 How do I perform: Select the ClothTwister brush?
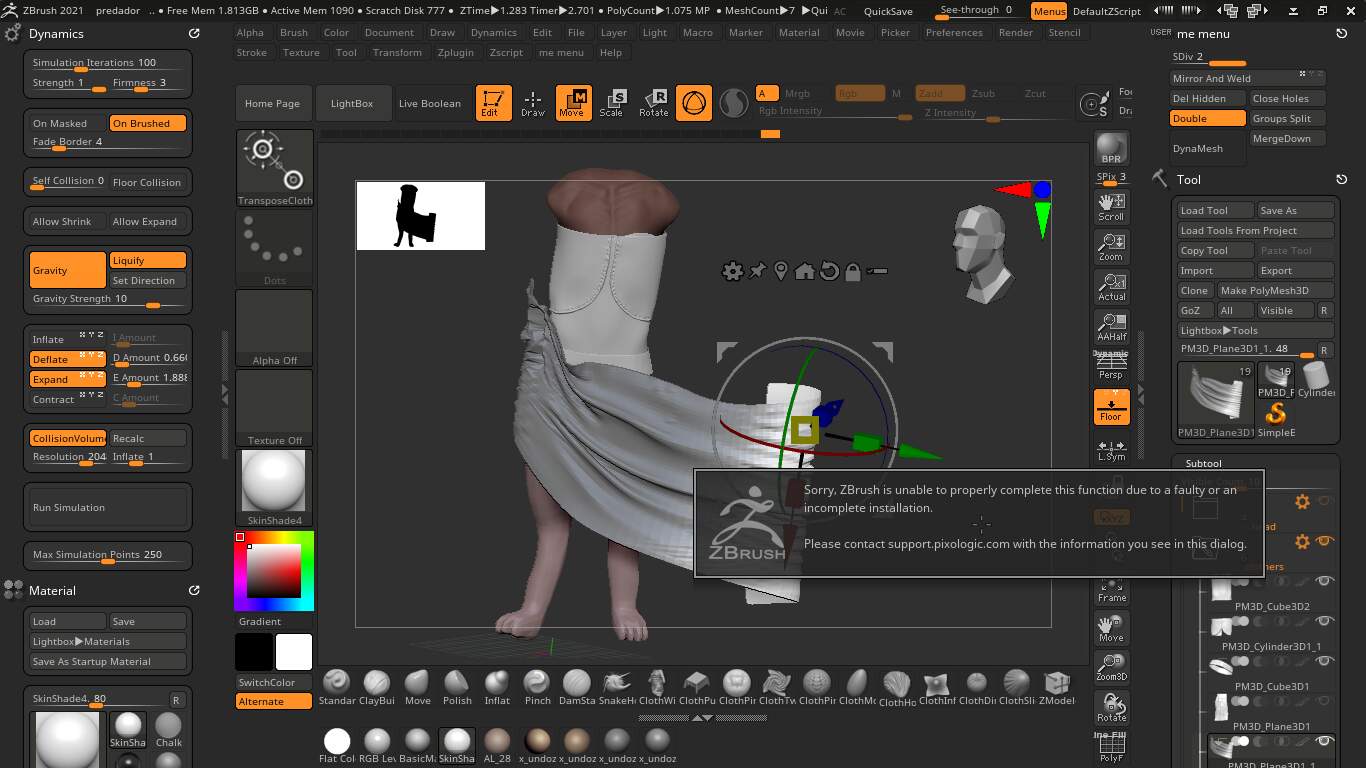777,688
